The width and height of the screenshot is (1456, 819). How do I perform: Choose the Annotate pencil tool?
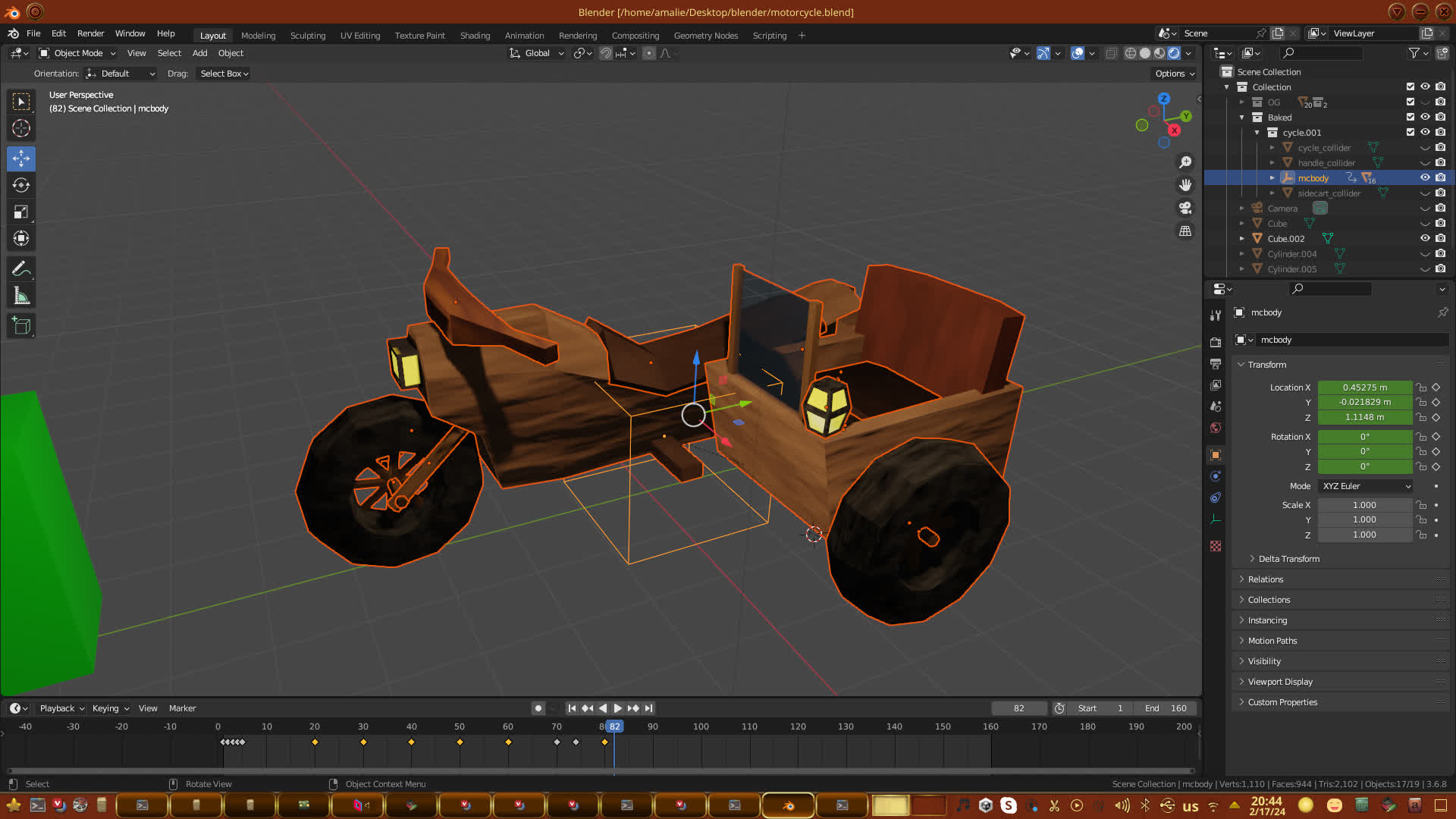click(x=21, y=269)
